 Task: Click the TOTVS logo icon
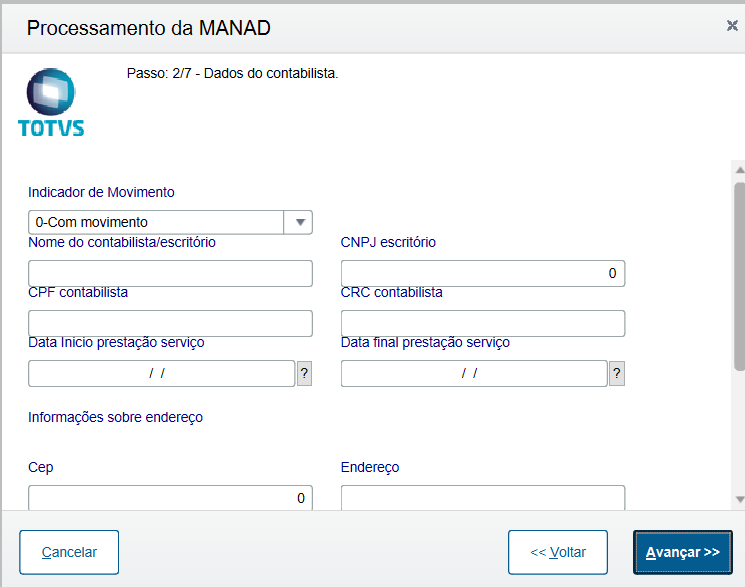51,102
